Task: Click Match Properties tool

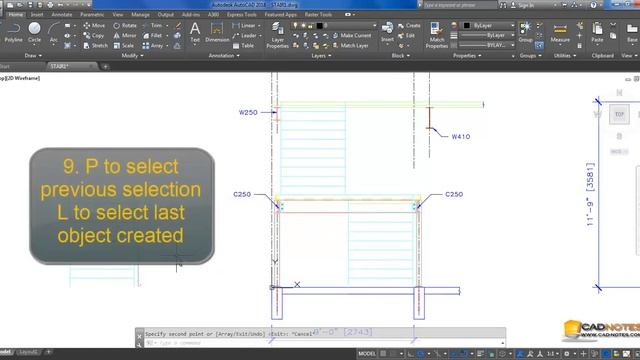Action: click(x=436, y=35)
